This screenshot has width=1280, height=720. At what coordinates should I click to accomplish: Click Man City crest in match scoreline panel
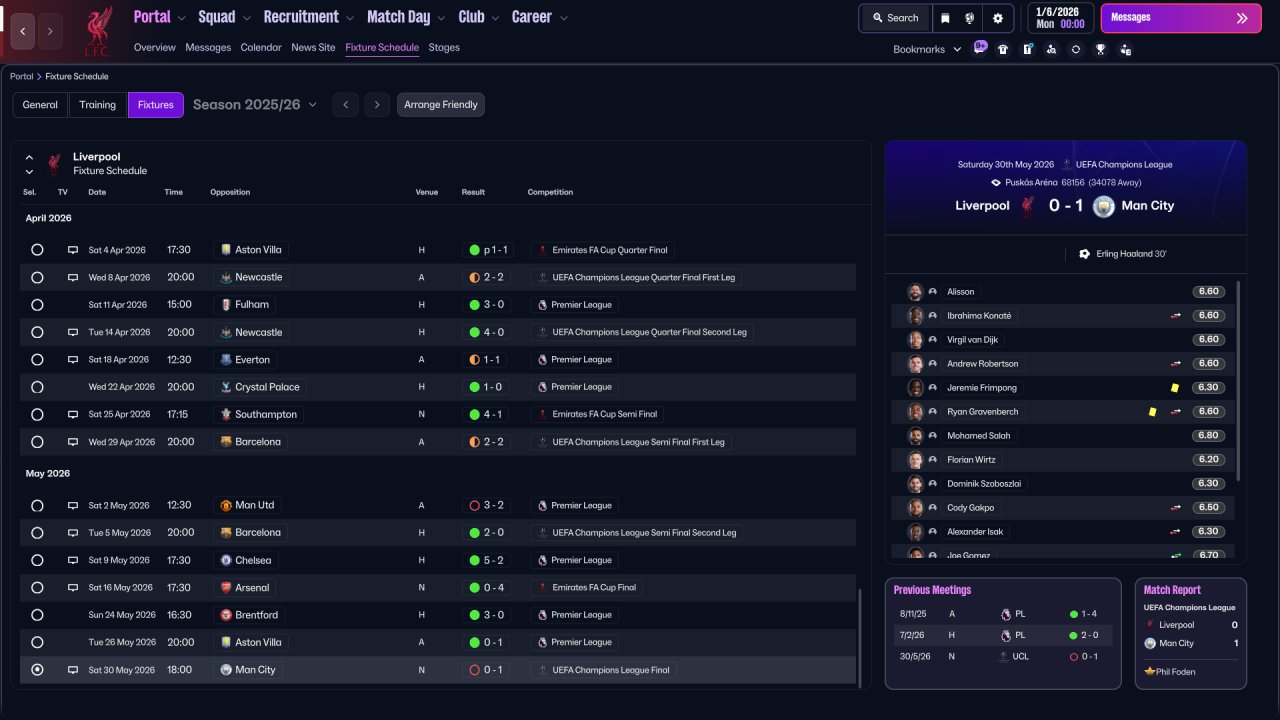[x=1103, y=206]
